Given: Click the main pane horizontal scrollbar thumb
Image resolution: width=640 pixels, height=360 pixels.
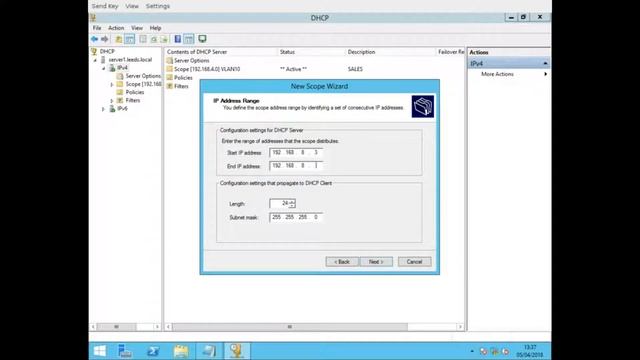Looking at the screenshot, I should 290,327.
